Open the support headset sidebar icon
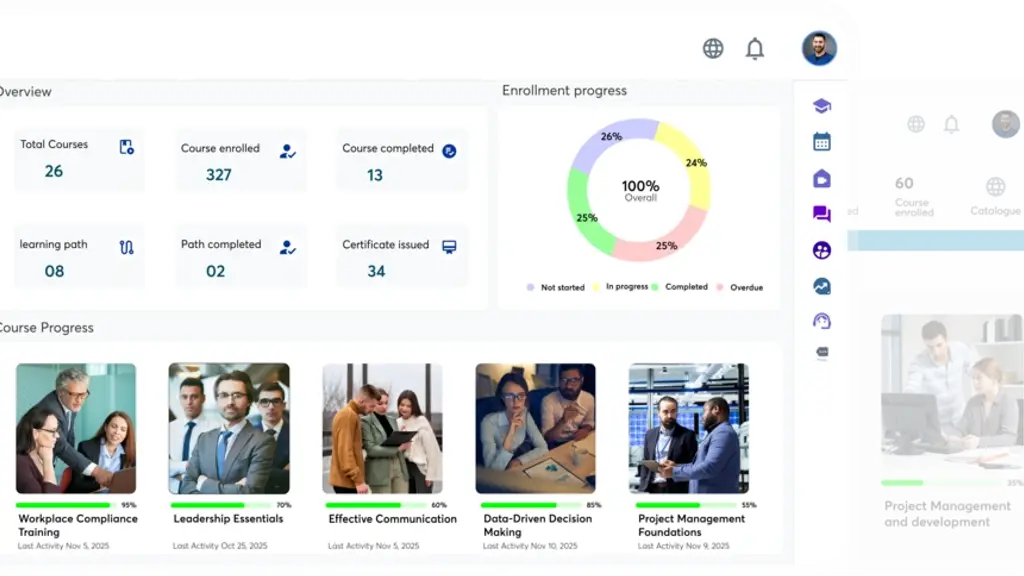1024x576 pixels. [822, 321]
